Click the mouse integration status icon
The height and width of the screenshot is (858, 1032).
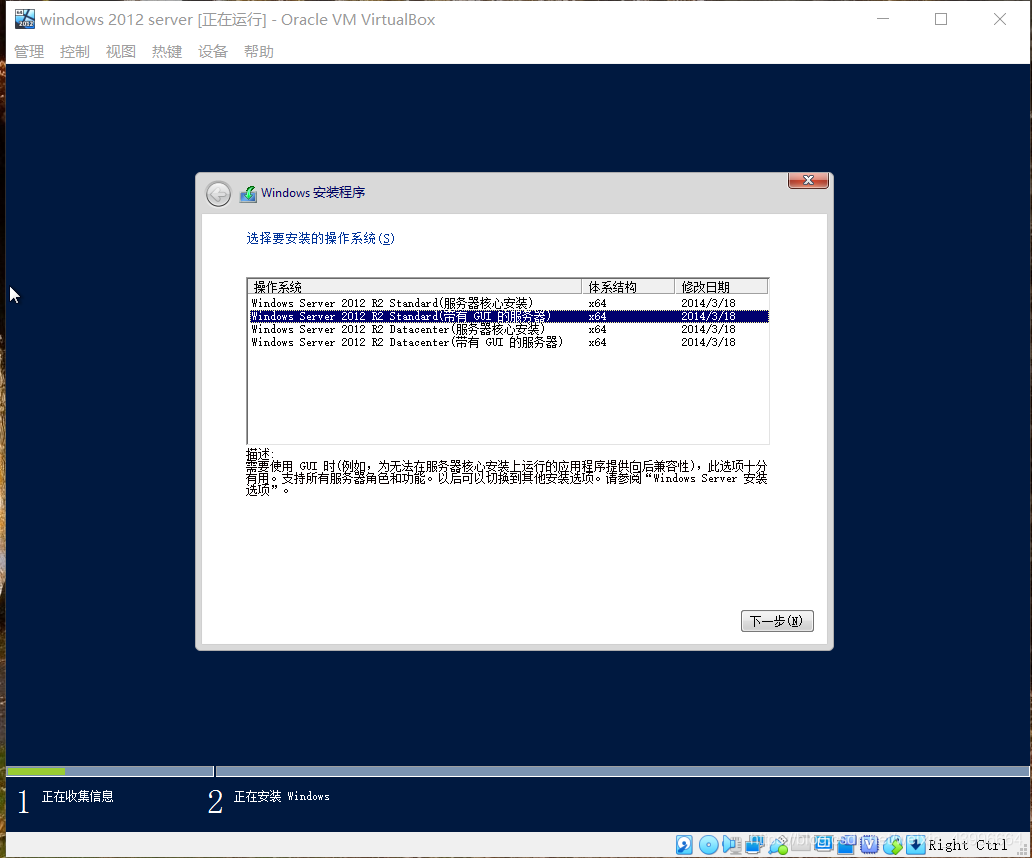pos(893,845)
